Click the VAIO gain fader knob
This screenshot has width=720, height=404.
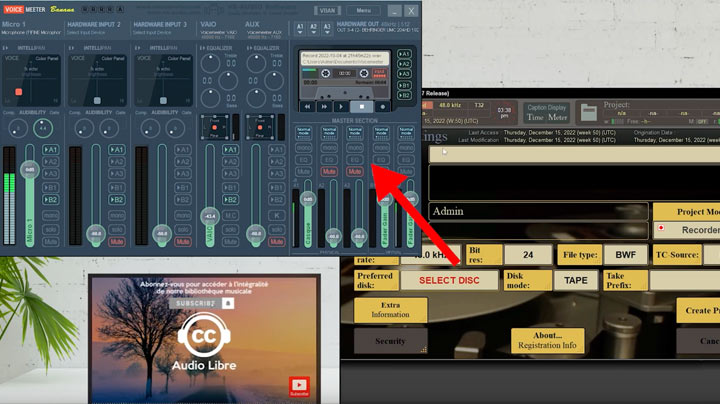point(210,216)
